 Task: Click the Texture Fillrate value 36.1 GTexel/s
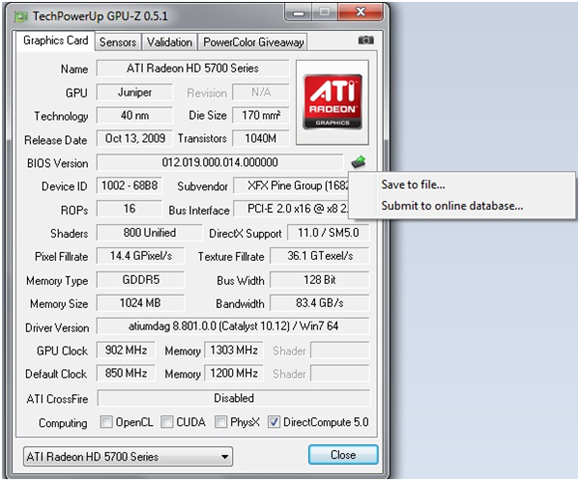320,256
